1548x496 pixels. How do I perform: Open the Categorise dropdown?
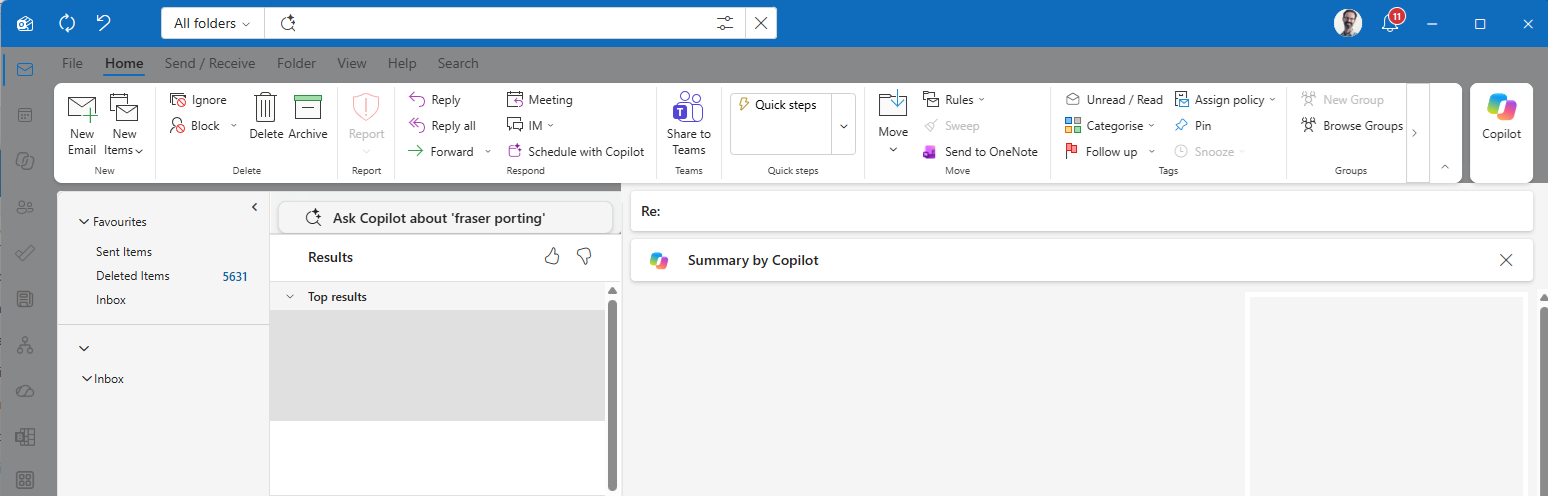[1110, 126]
